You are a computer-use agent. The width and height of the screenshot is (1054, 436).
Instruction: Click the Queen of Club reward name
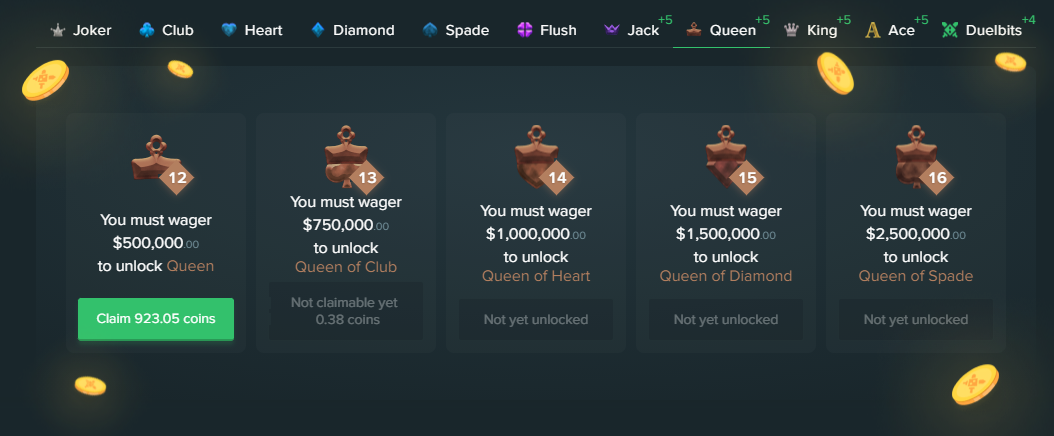pyautogui.click(x=346, y=267)
